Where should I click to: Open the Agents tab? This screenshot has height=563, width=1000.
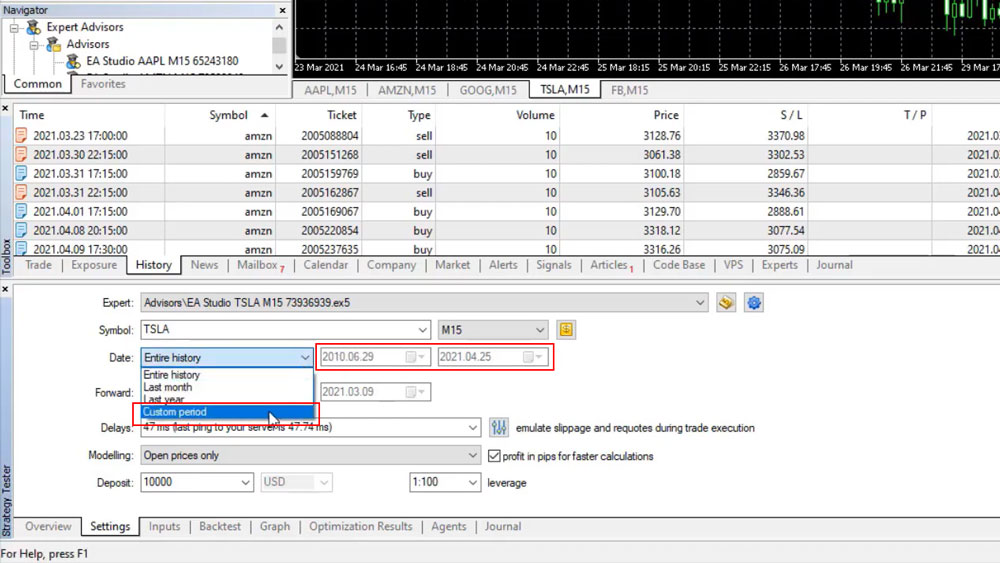click(448, 527)
